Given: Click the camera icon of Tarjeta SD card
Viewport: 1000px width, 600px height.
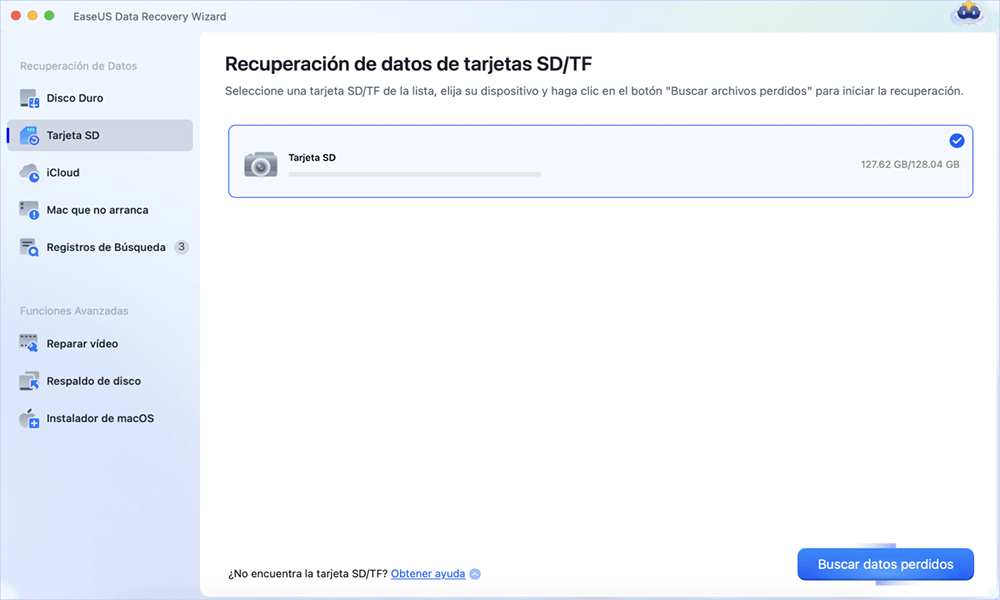Looking at the screenshot, I should (x=261, y=164).
